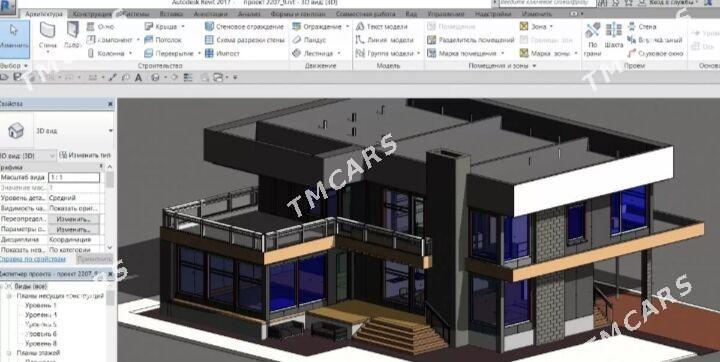Use the Пандус ramp tool
This screenshot has width=720, height=362.
[309, 40]
